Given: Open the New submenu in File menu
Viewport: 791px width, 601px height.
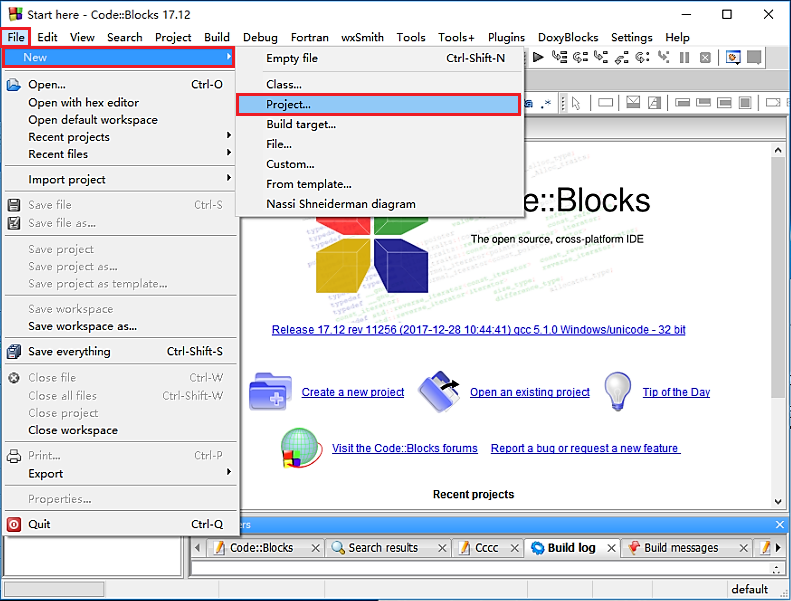Looking at the screenshot, I should point(119,57).
